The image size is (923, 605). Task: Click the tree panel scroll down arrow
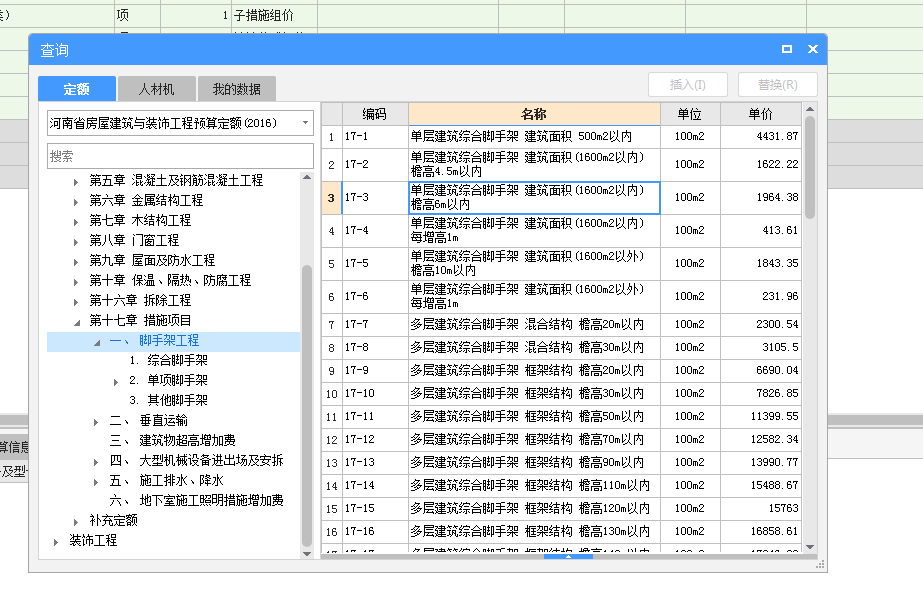pos(307,554)
